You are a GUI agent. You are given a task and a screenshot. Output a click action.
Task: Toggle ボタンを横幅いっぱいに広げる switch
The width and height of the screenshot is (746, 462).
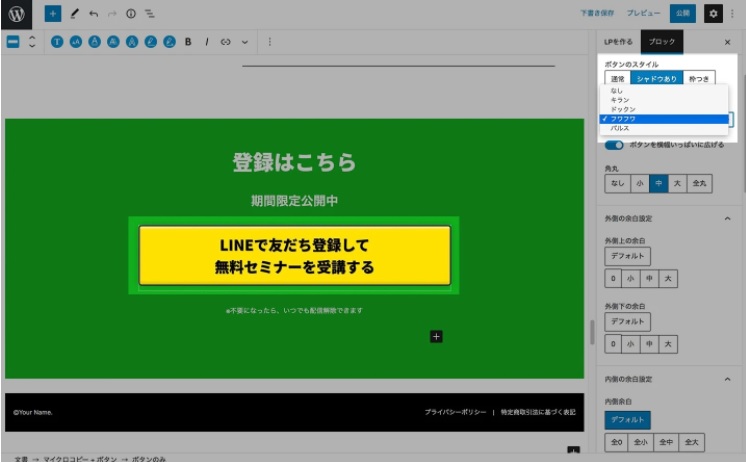tap(614, 145)
